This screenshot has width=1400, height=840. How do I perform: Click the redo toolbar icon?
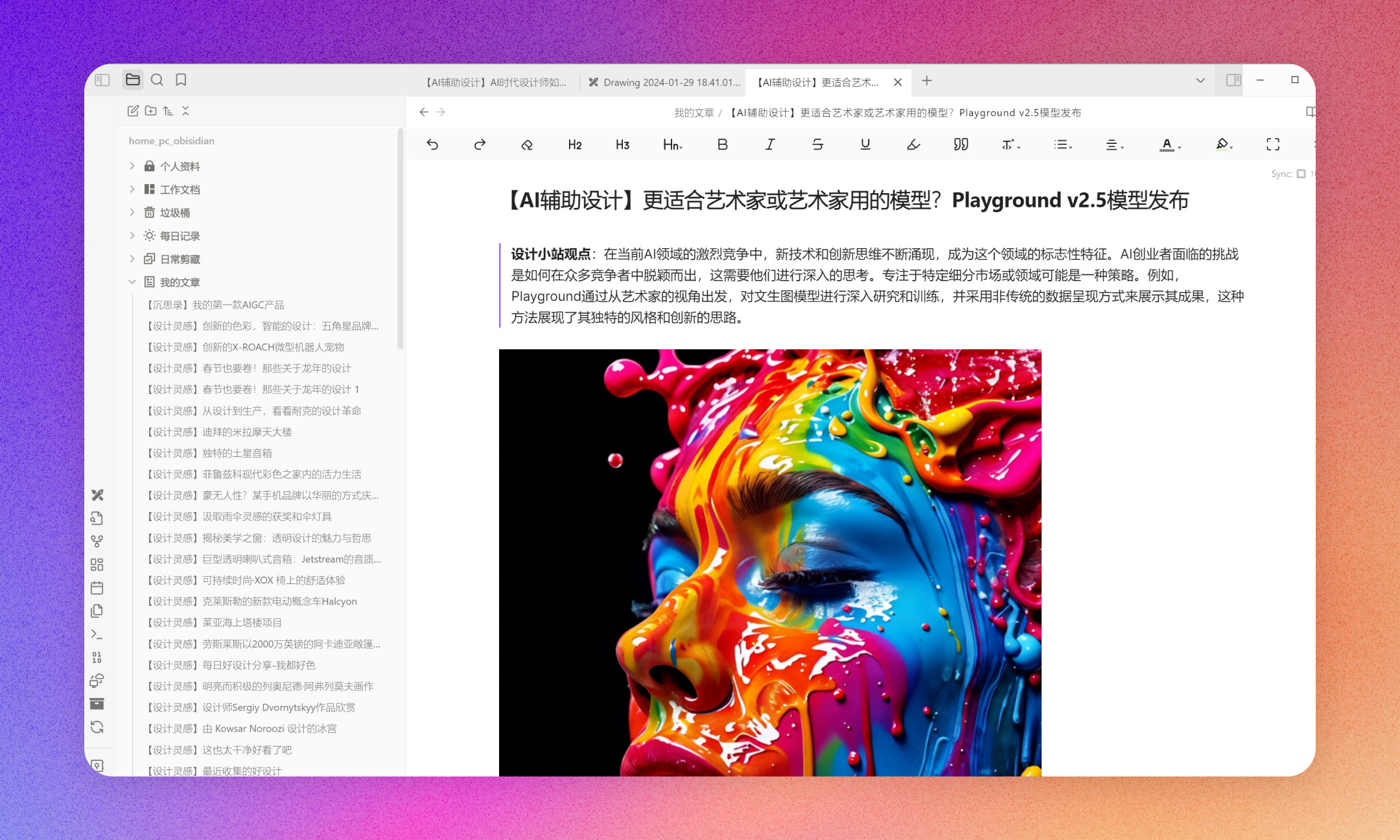coord(480,145)
